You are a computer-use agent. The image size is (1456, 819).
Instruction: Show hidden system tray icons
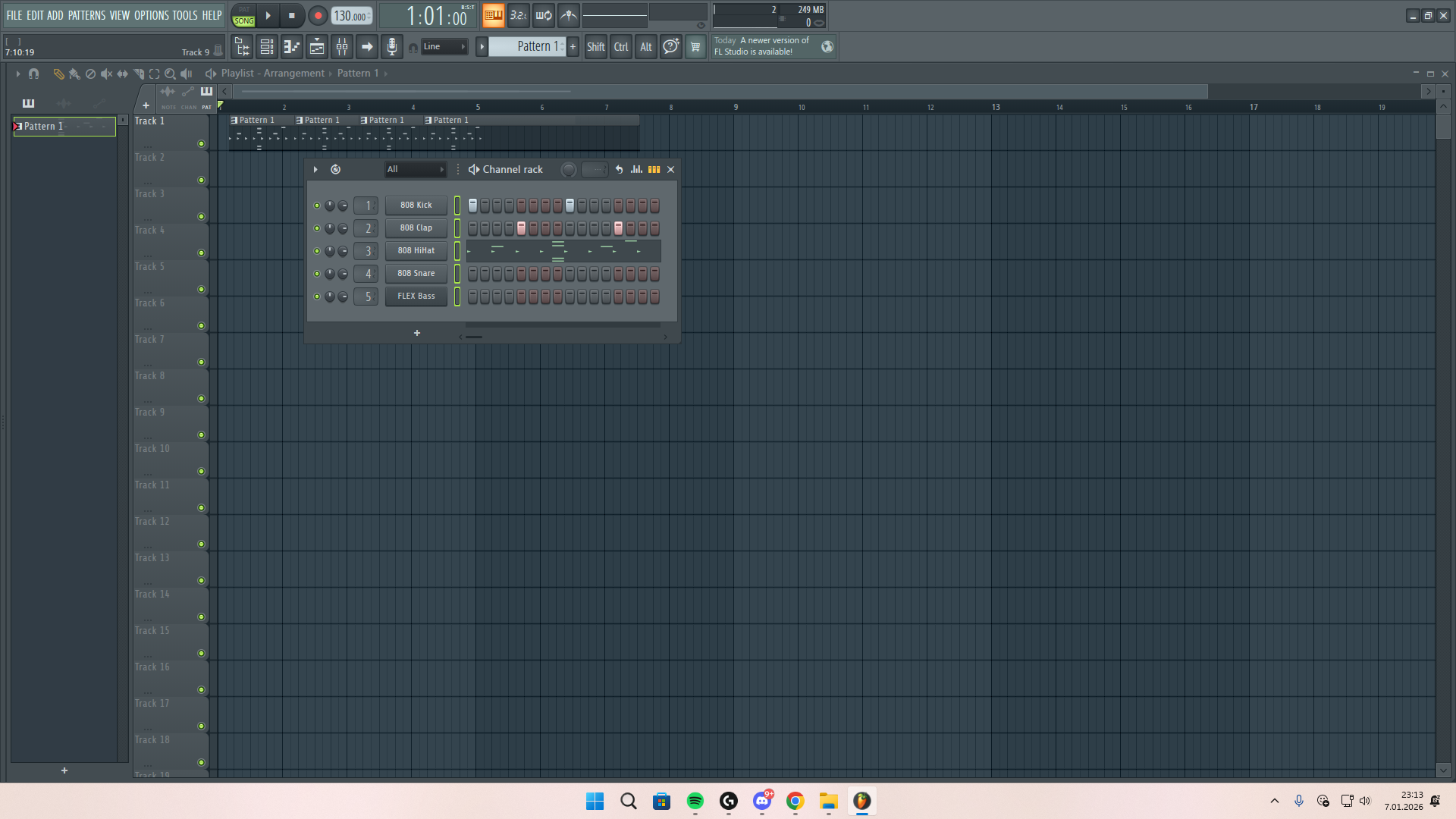[1275, 801]
